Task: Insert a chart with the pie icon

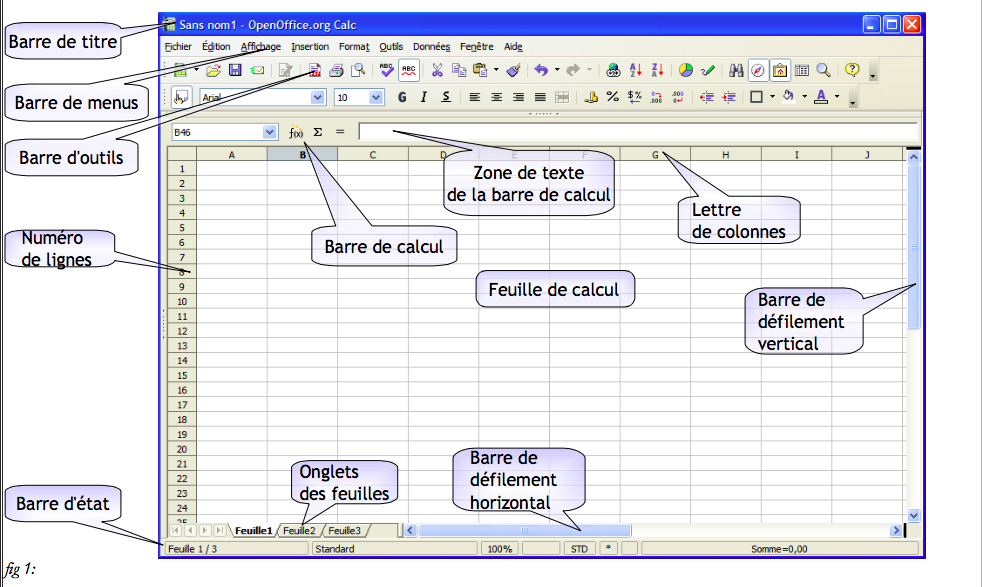Action: coord(686,70)
